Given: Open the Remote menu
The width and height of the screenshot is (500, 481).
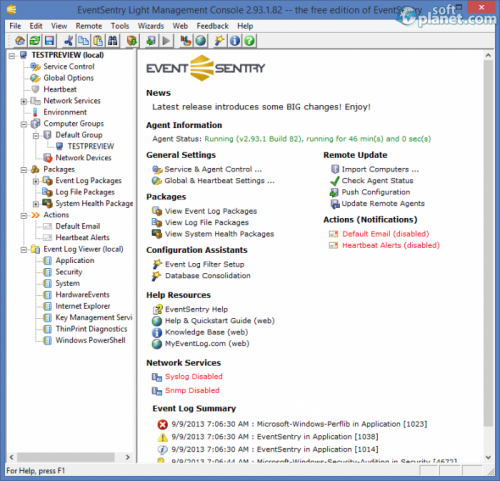Looking at the screenshot, I should 89,26.
